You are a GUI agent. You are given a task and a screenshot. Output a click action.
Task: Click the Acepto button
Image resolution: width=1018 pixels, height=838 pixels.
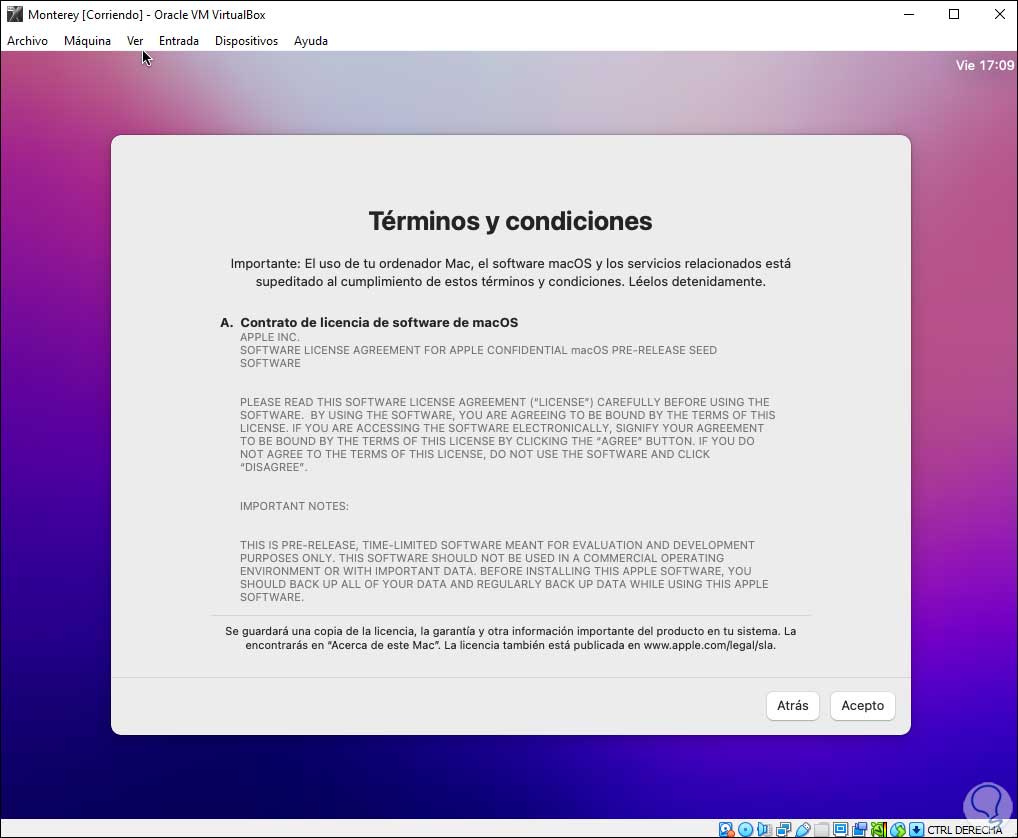pyautogui.click(x=862, y=706)
